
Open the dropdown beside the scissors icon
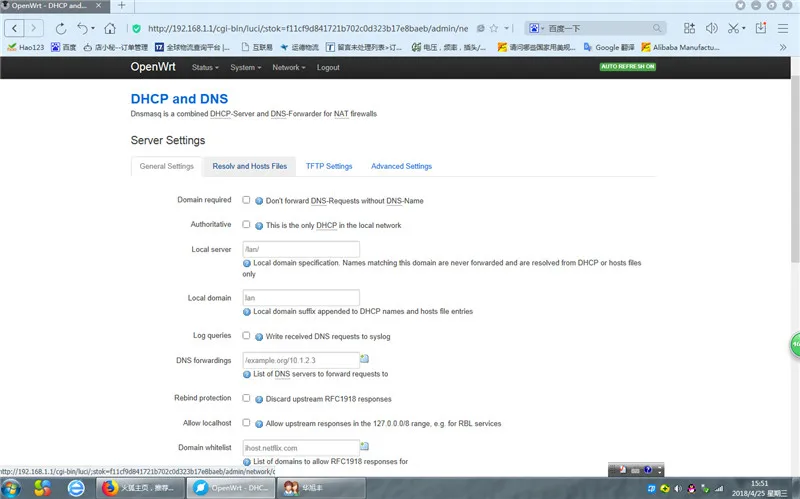click(x=743, y=28)
